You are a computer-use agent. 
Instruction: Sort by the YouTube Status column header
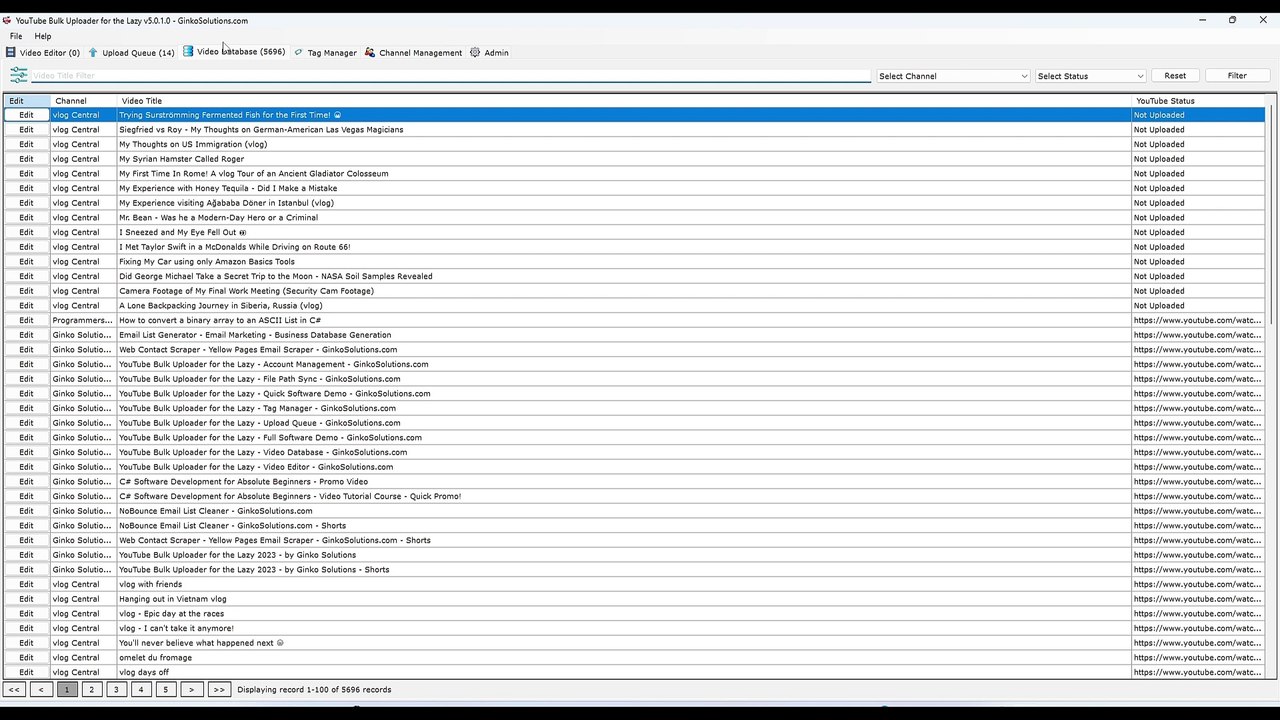coord(1198,101)
